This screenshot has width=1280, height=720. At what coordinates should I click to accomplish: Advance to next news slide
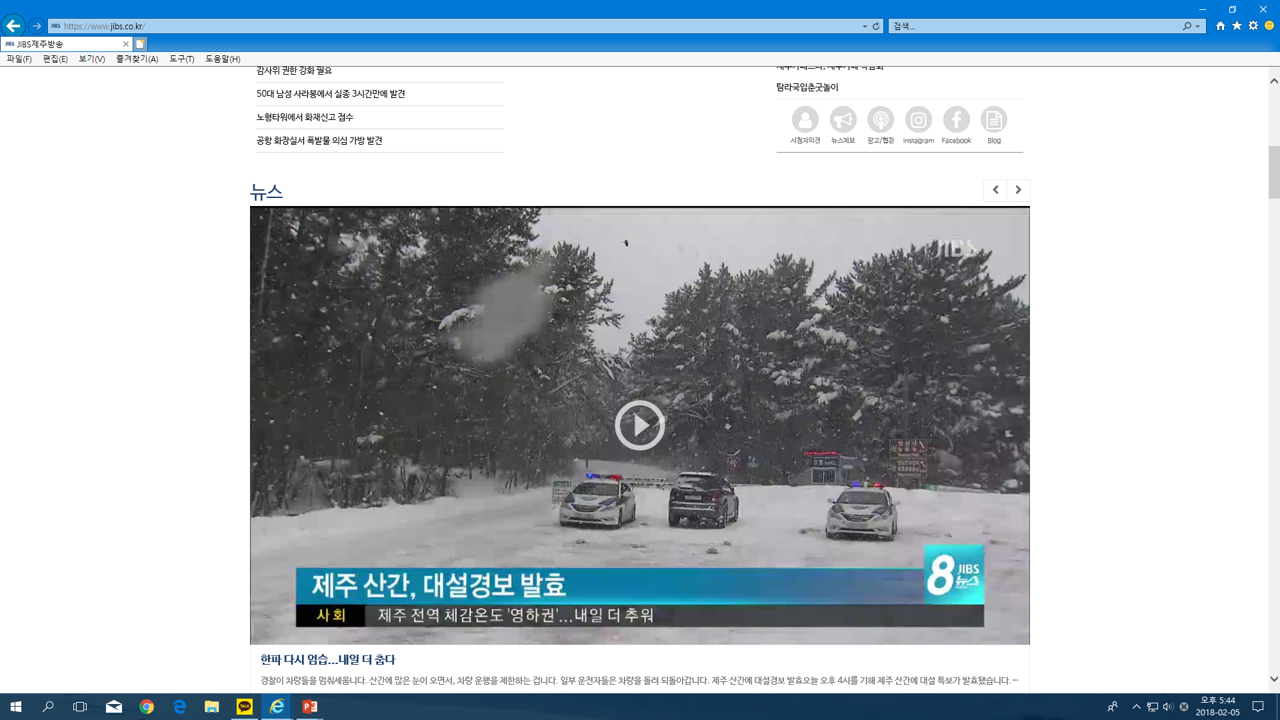pyautogui.click(x=1018, y=190)
